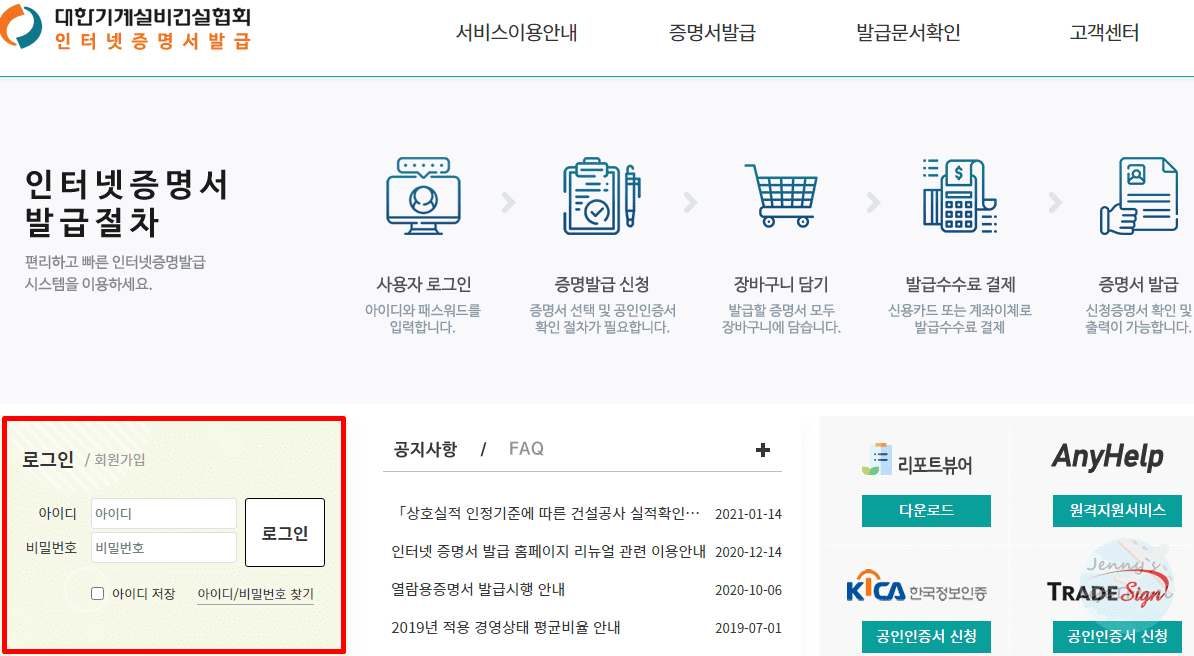Image resolution: width=1194 pixels, height=656 pixels.
Task: Click the 장바구니 담기 cart icon
Action: click(x=781, y=196)
